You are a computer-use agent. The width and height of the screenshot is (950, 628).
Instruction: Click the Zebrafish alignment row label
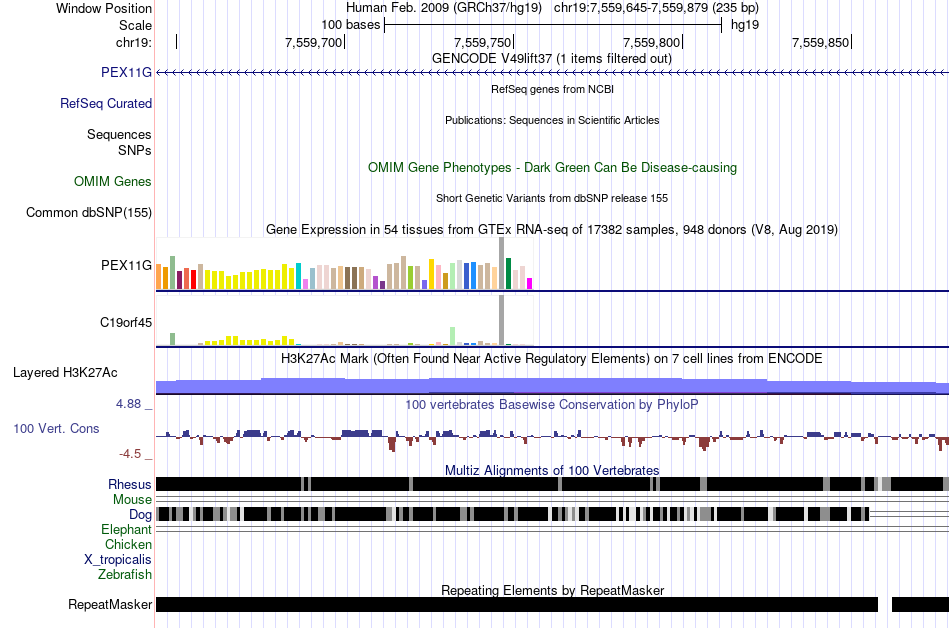click(125, 574)
